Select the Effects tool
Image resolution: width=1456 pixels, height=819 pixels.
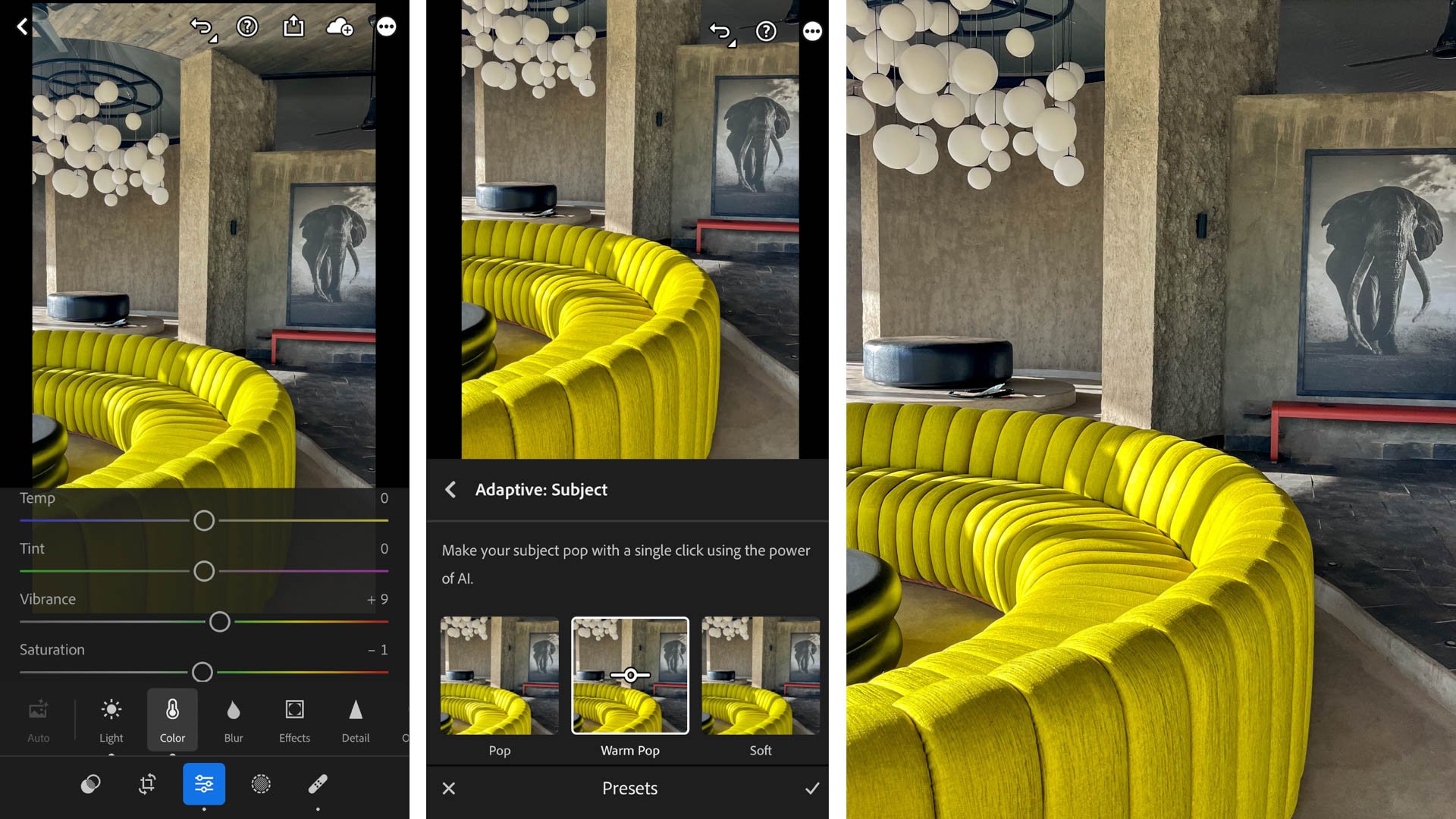[x=294, y=718]
